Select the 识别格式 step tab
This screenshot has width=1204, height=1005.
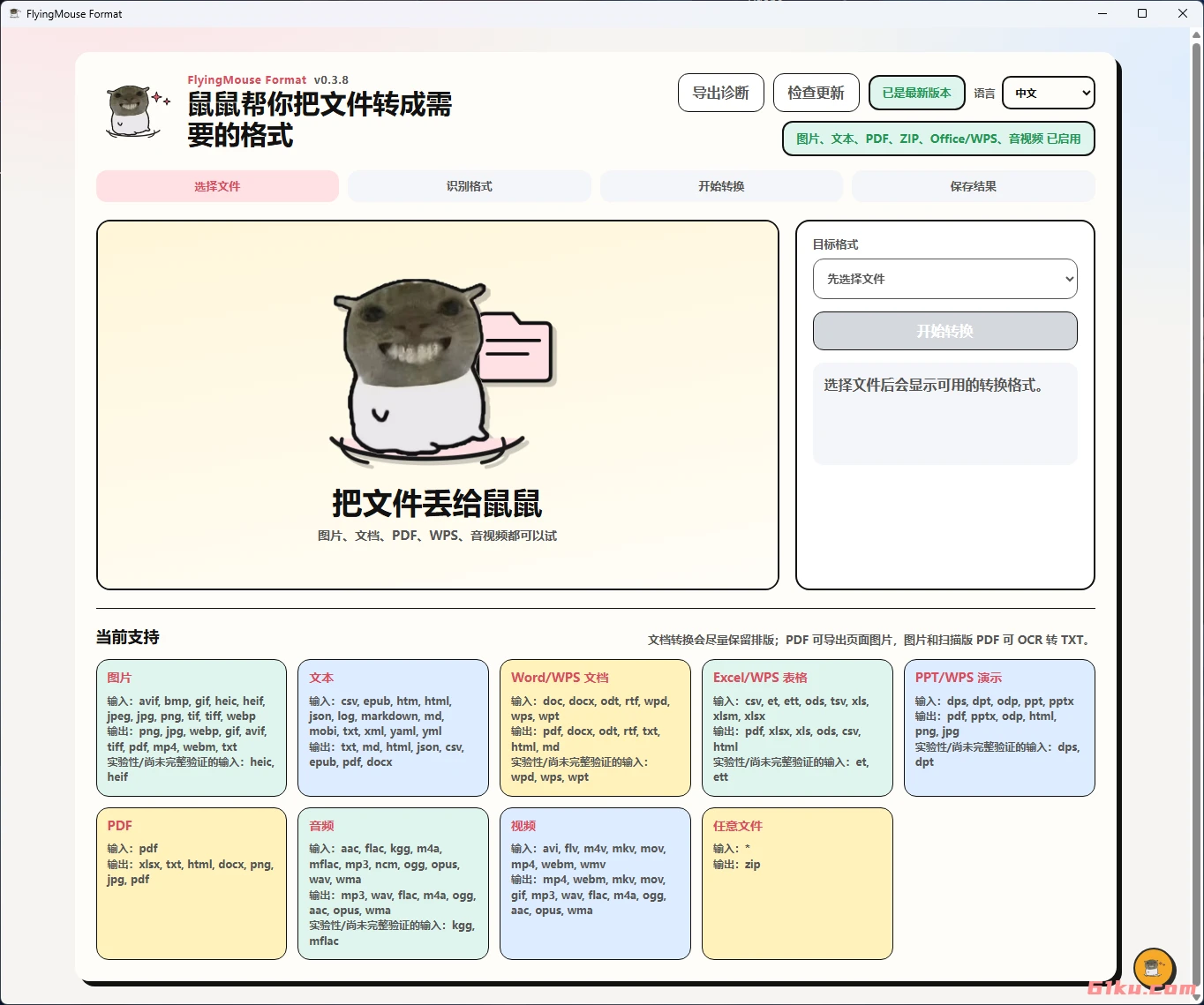coord(470,186)
